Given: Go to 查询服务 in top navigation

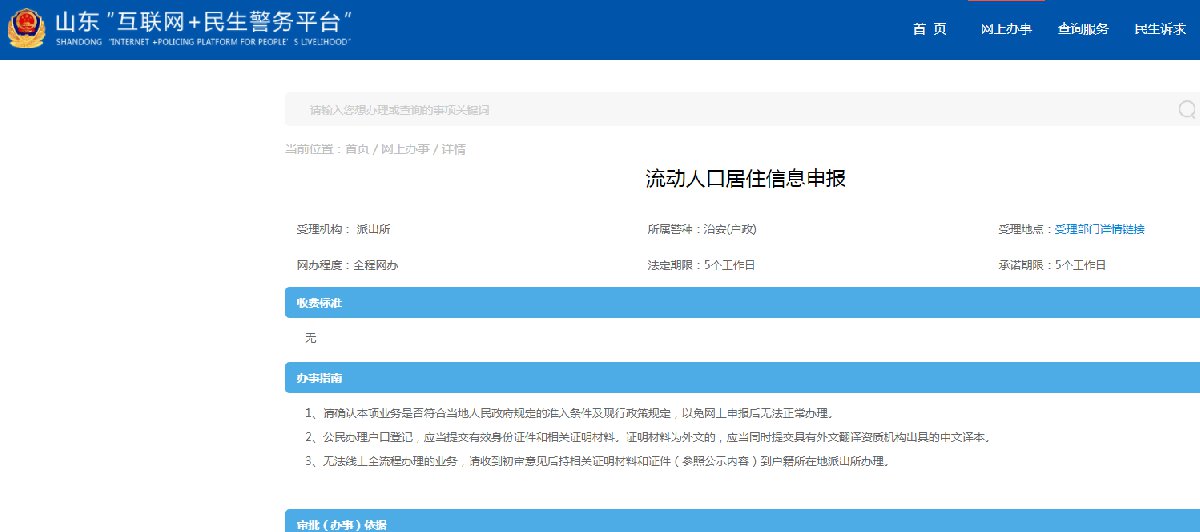Looking at the screenshot, I should (x=1083, y=29).
